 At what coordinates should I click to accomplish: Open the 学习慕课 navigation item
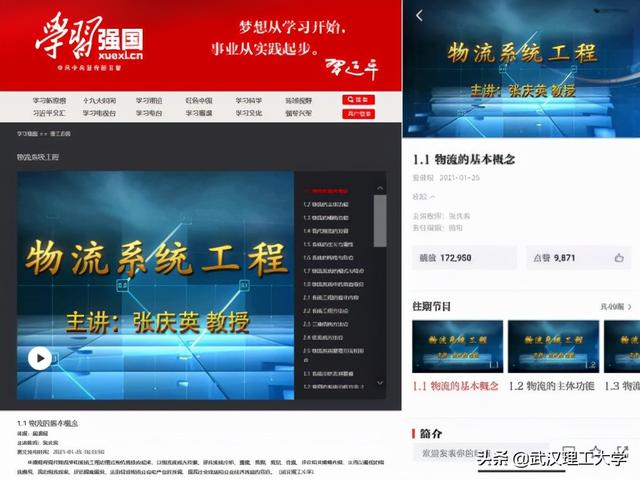[199, 113]
